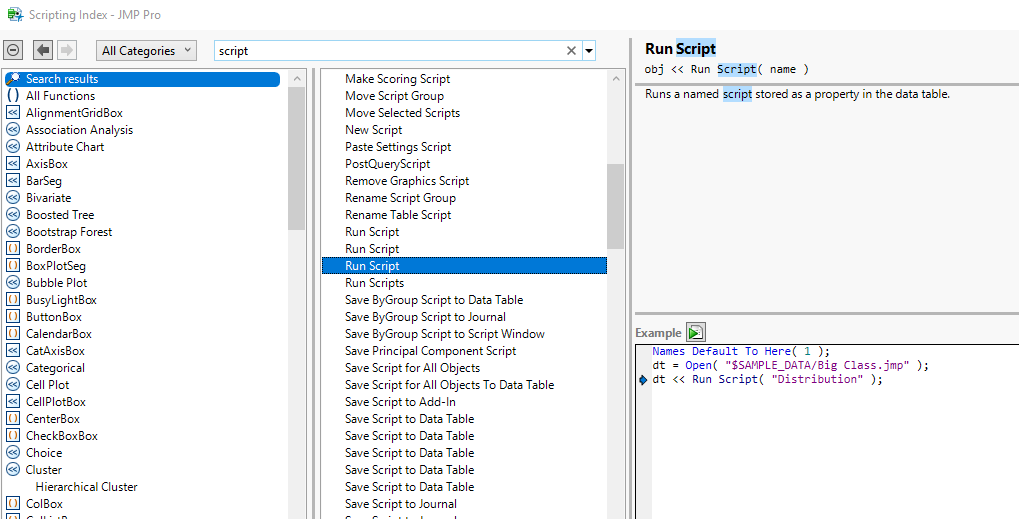Select Save Script to Journal item

pos(400,504)
